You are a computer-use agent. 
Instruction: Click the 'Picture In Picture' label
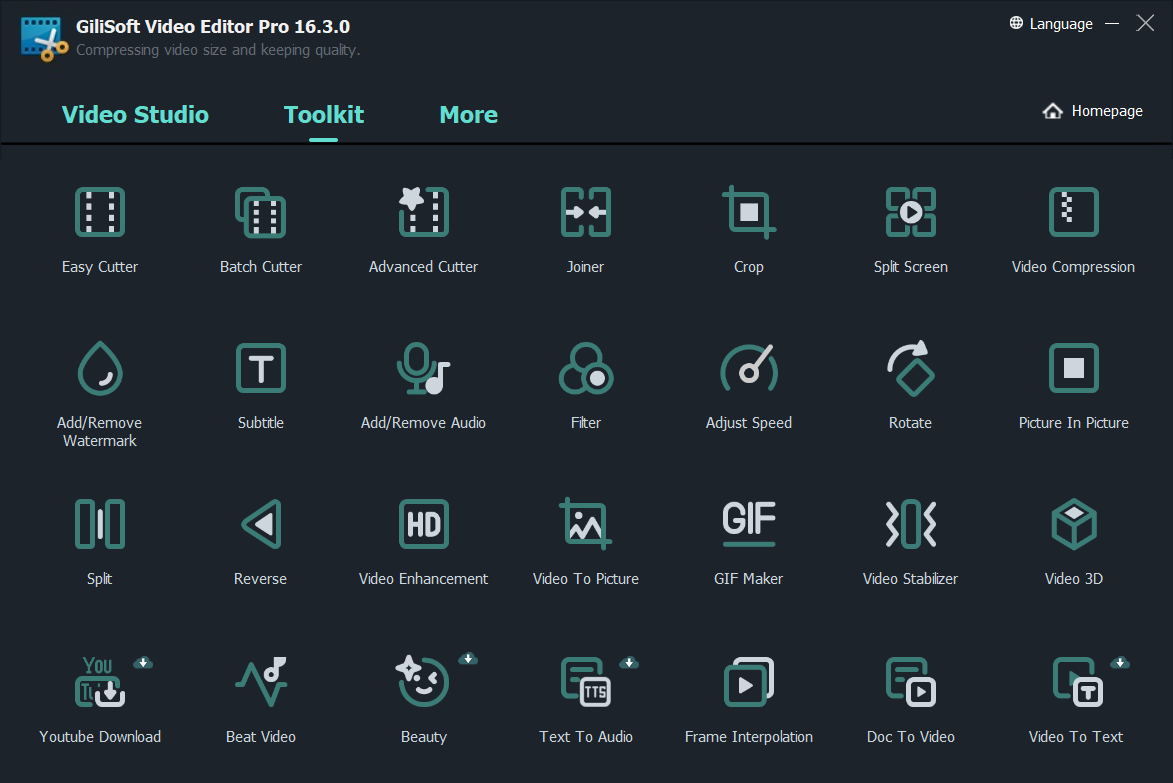click(x=1074, y=423)
